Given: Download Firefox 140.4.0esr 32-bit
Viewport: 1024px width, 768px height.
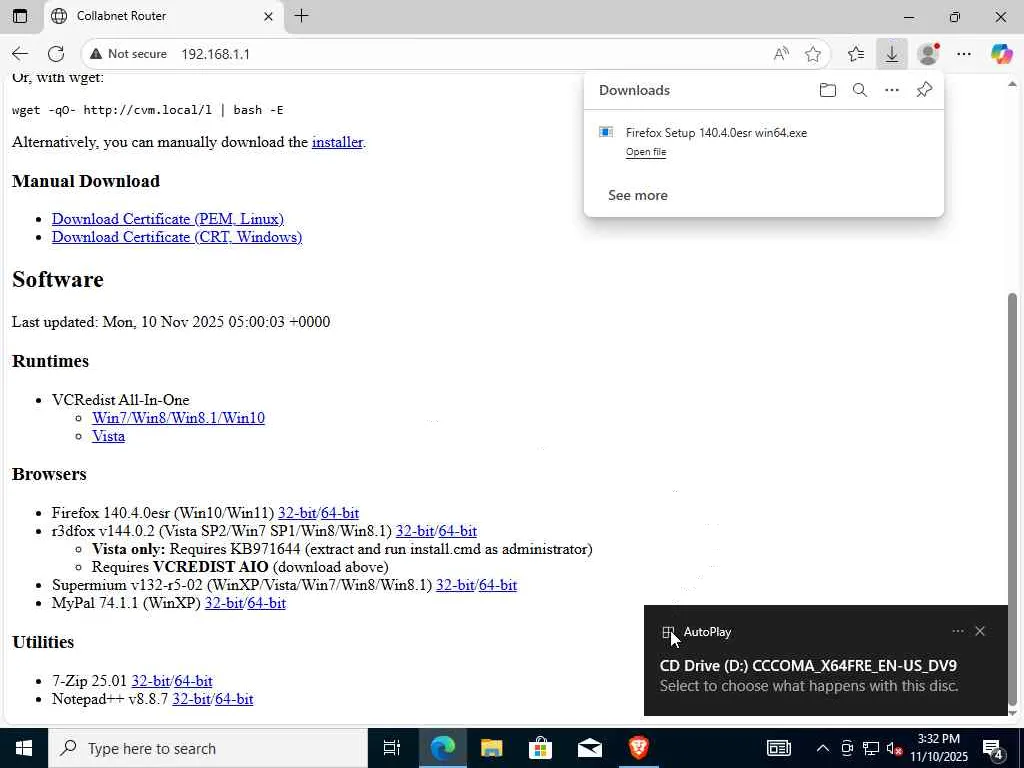Looking at the screenshot, I should point(297,513).
